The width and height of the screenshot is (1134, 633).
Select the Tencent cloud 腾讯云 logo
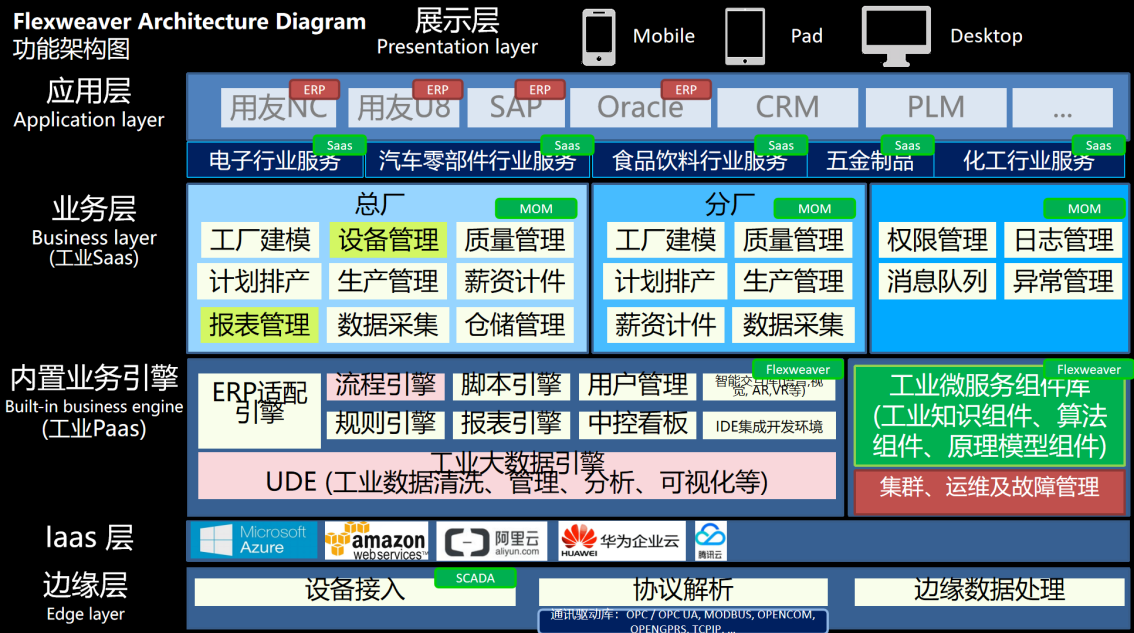(x=710, y=541)
